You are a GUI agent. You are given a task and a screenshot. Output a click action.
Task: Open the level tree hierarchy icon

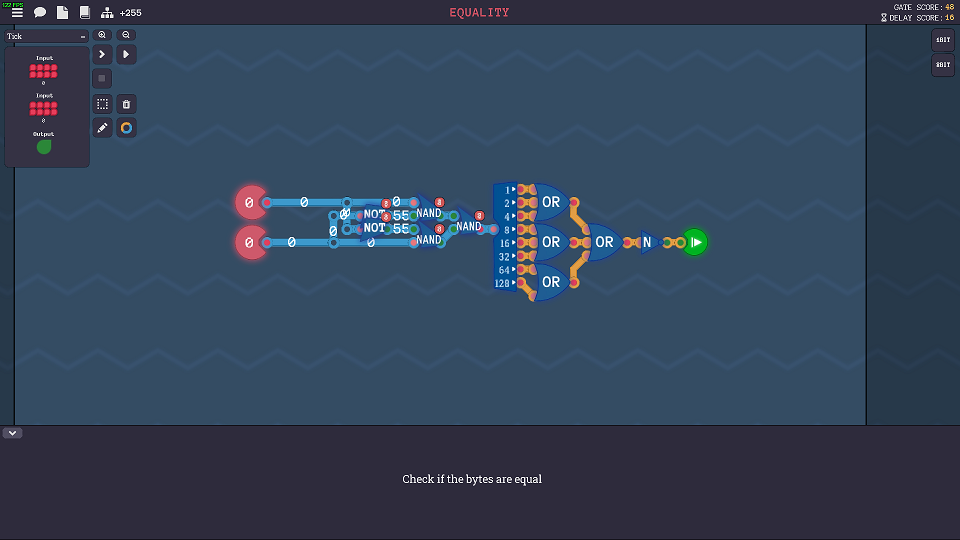[x=107, y=13]
